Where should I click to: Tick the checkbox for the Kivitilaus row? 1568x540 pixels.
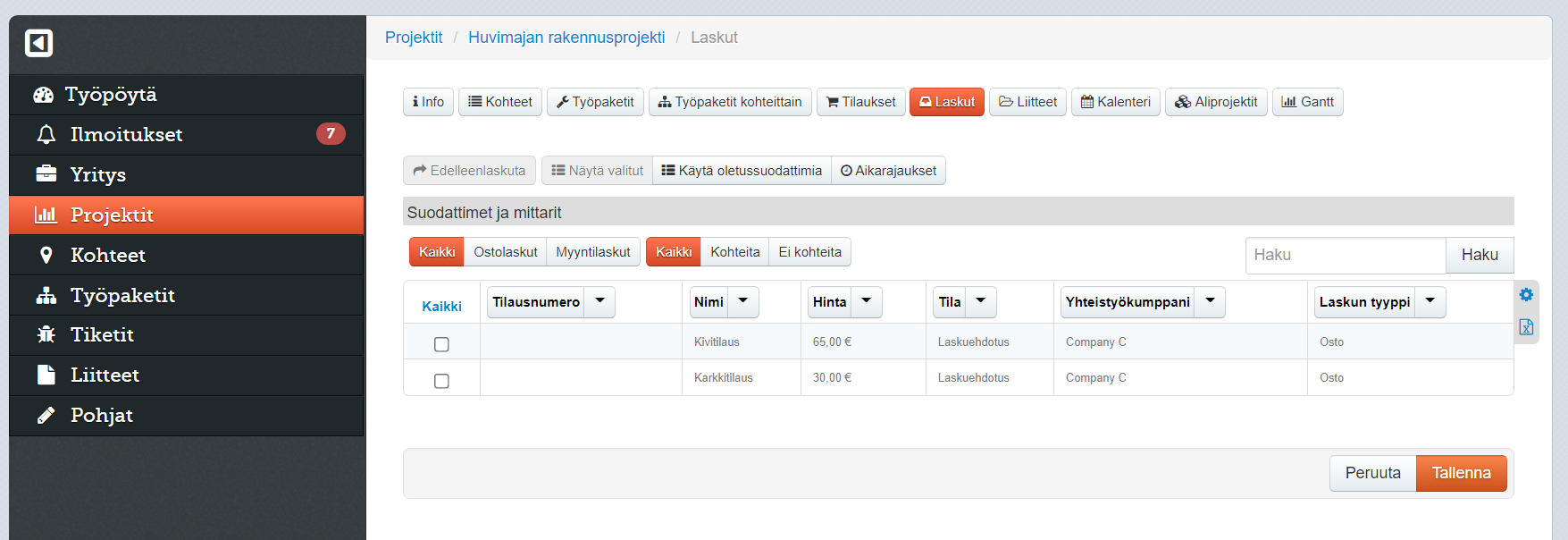(441, 344)
